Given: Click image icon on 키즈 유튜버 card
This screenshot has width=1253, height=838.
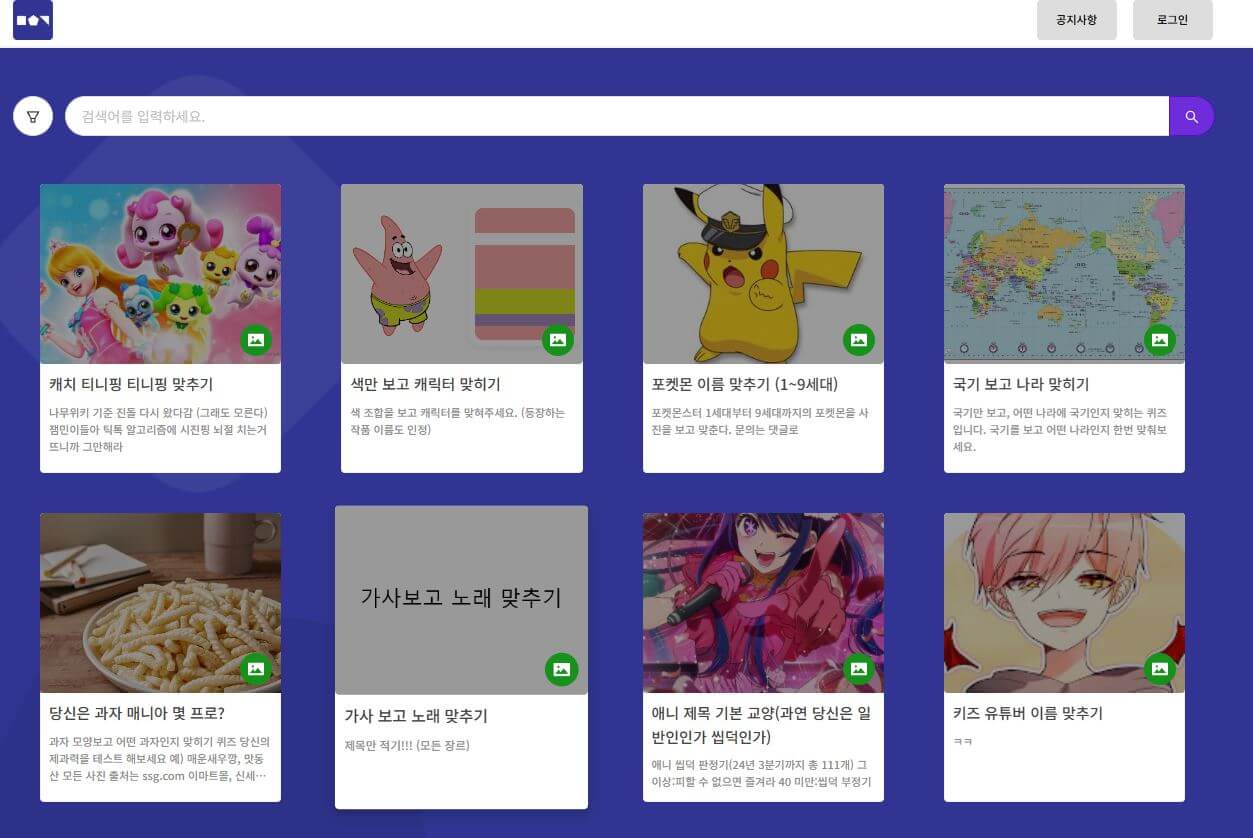Looking at the screenshot, I should (x=1160, y=669).
